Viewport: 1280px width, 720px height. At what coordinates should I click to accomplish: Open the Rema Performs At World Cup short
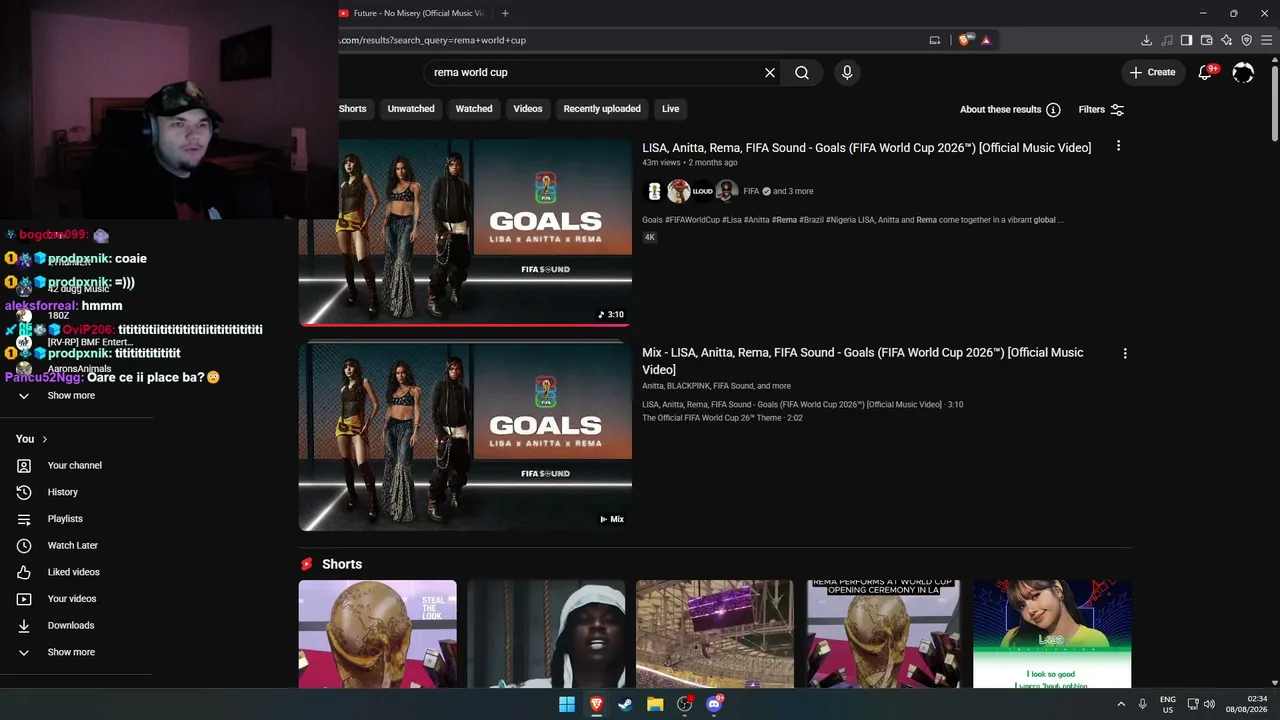883,634
